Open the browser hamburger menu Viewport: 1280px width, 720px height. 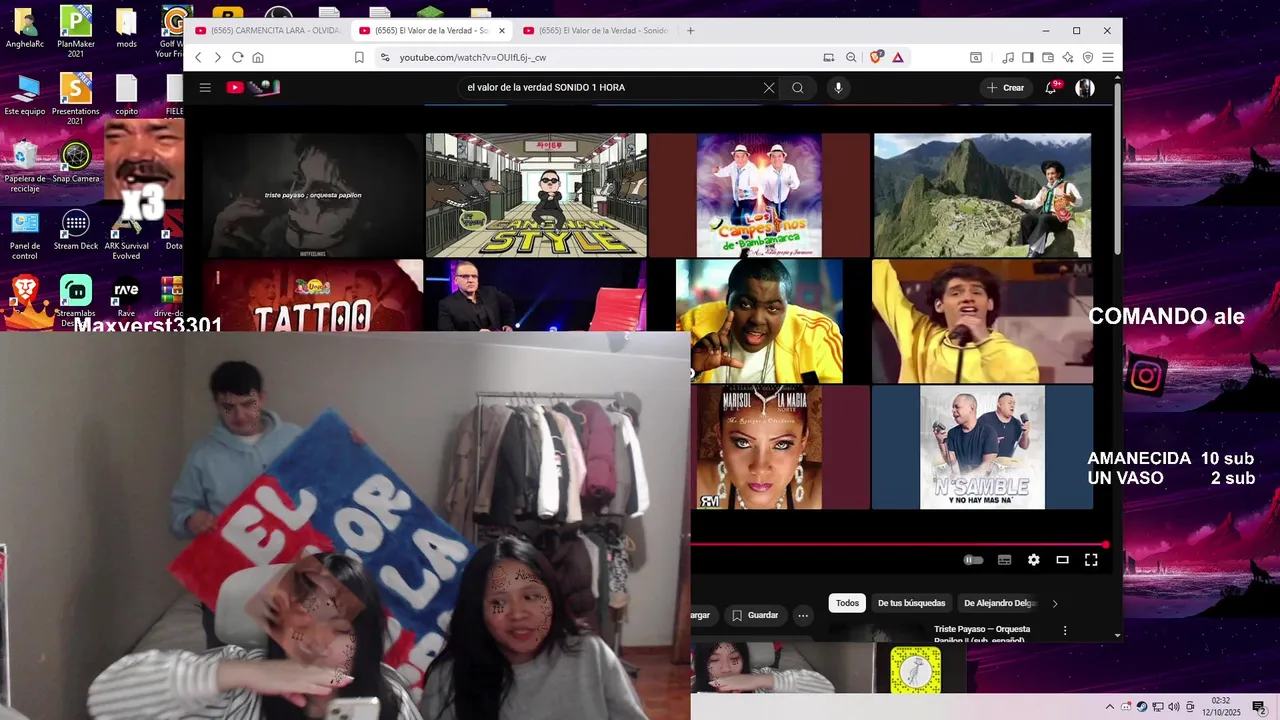tap(1108, 57)
